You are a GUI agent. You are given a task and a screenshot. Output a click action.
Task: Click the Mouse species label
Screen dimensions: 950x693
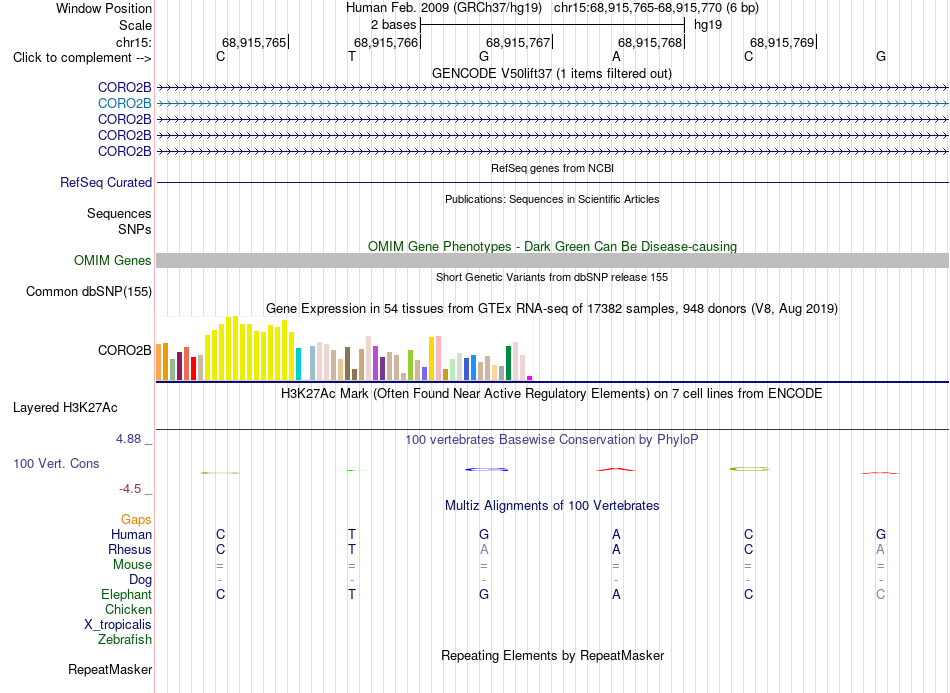(132, 565)
